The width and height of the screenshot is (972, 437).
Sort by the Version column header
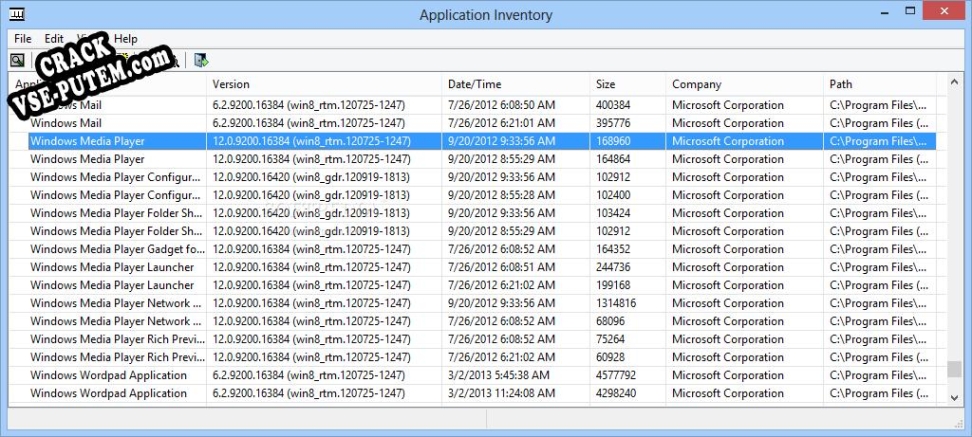(324, 84)
